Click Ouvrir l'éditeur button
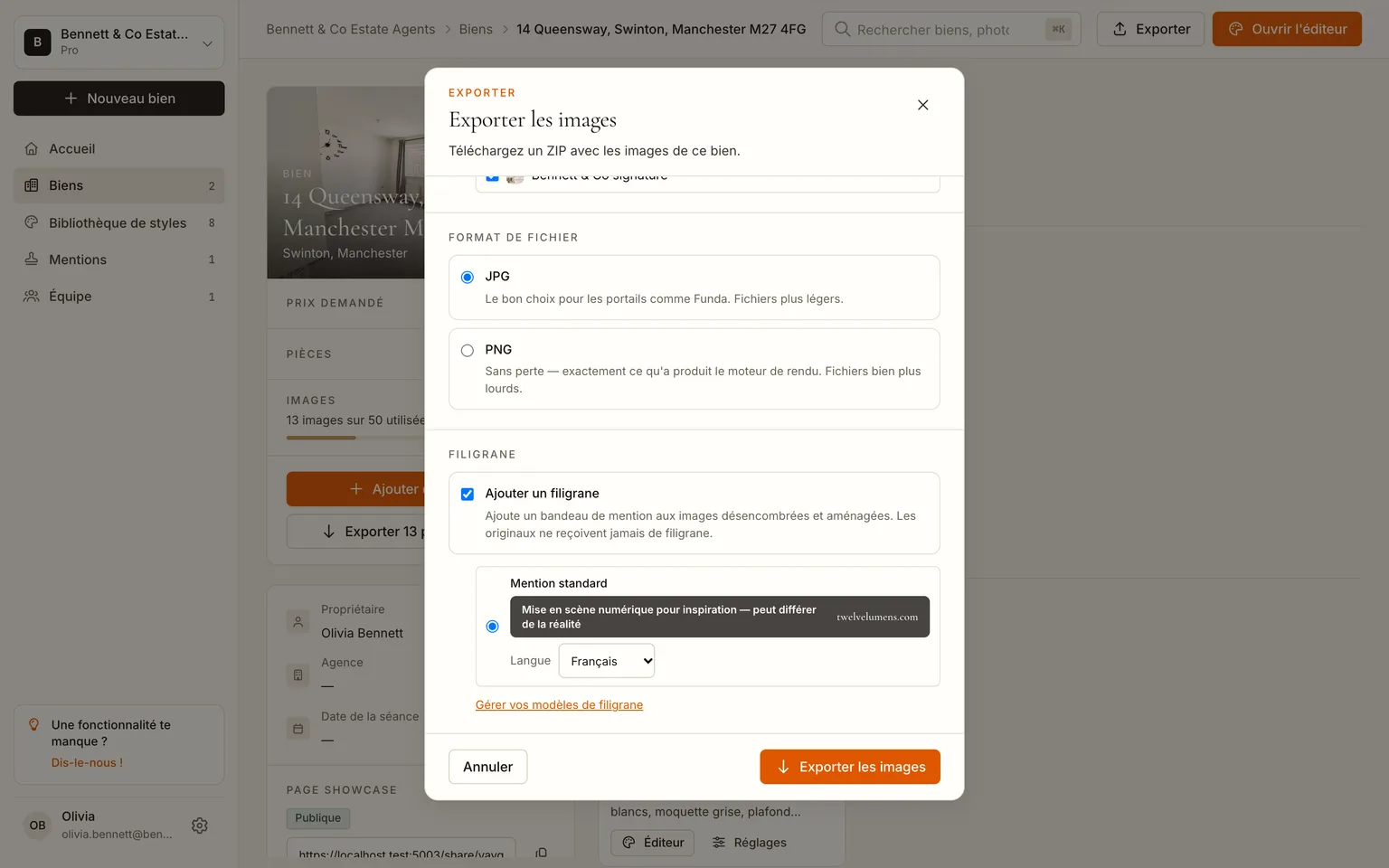Viewport: 1389px width, 868px height. click(x=1287, y=29)
